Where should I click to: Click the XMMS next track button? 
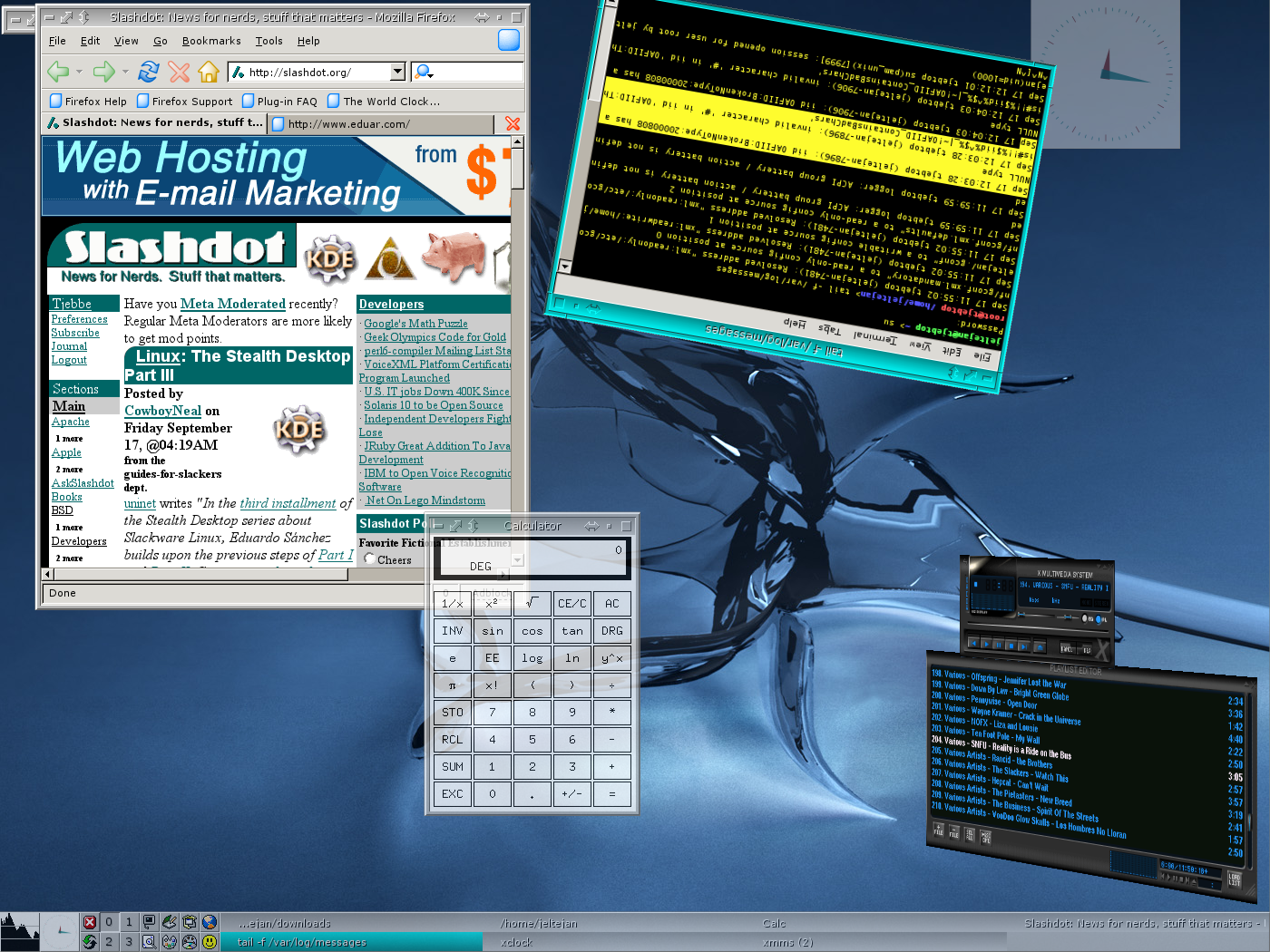[x=1023, y=646]
